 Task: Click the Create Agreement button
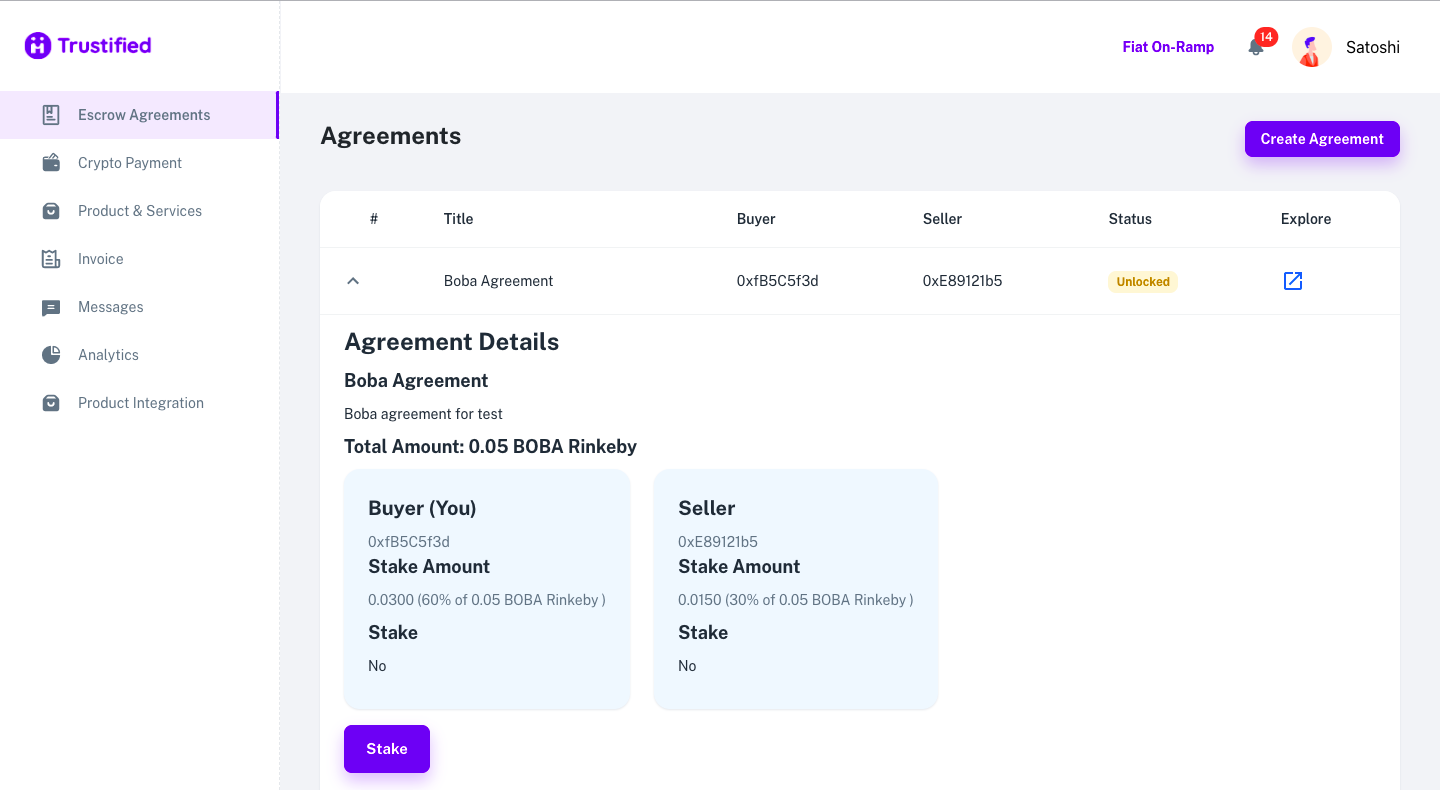[x=1322, y=139]
